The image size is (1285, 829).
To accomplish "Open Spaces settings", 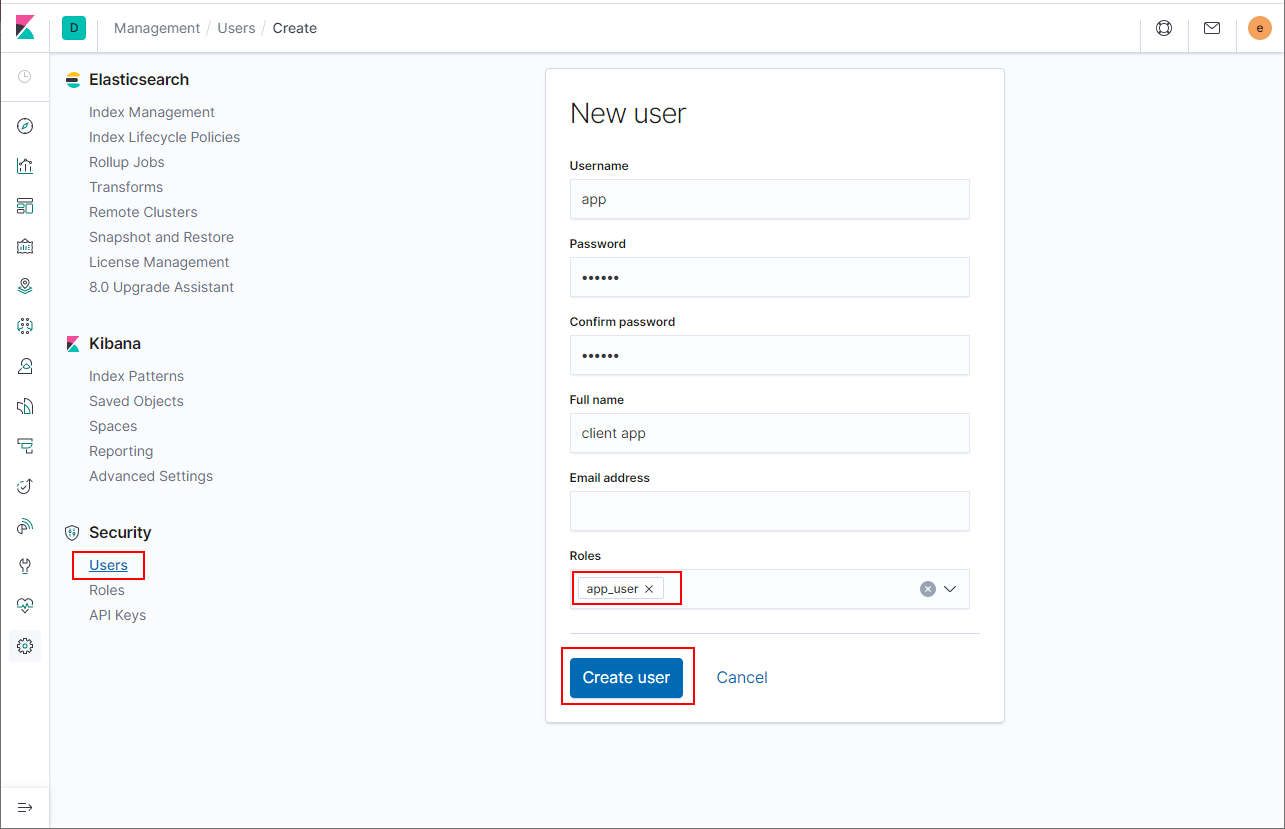I will coord(113,426).
